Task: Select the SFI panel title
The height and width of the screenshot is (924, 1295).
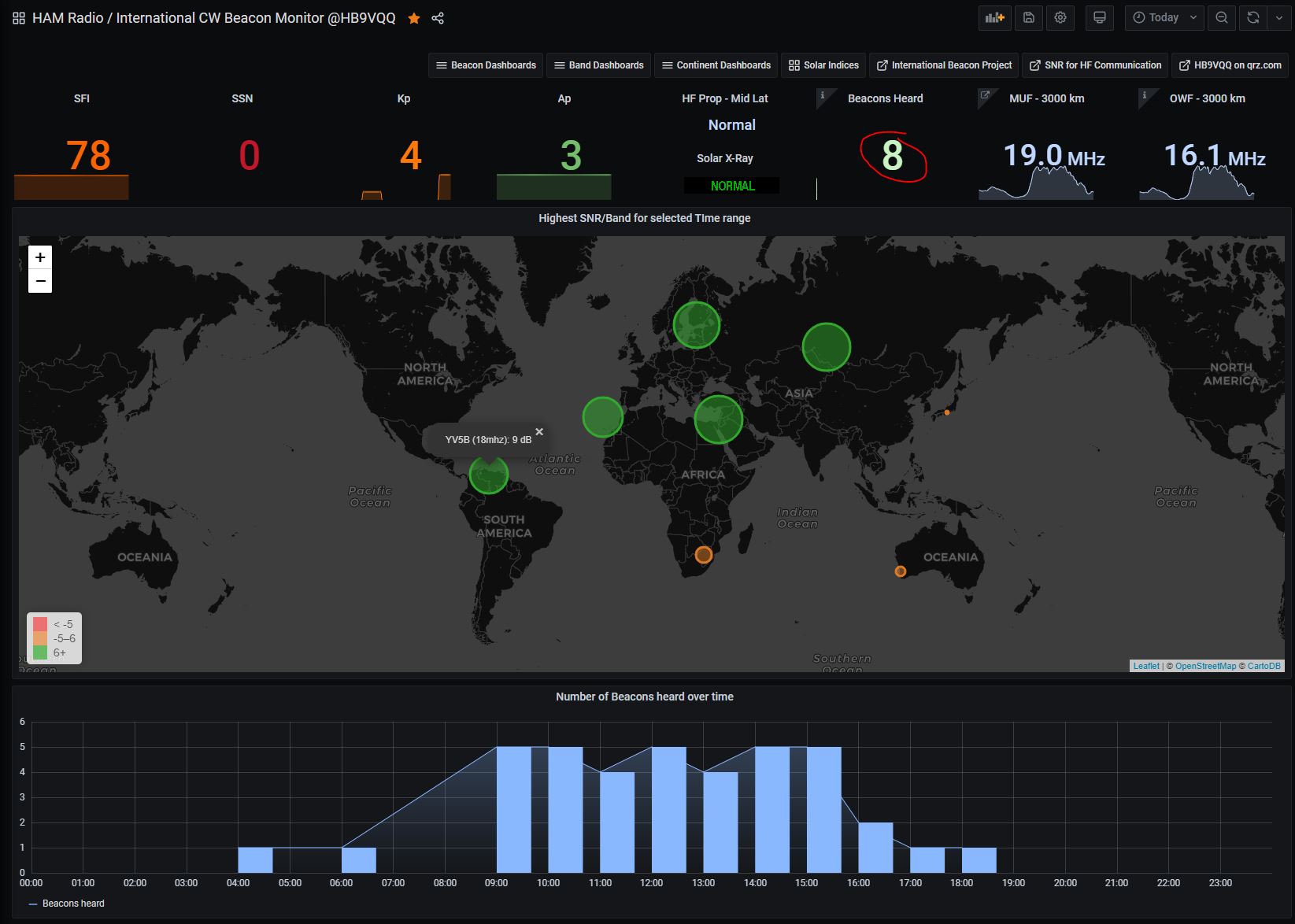Action: pyautogui.click(x=82, y=98)
